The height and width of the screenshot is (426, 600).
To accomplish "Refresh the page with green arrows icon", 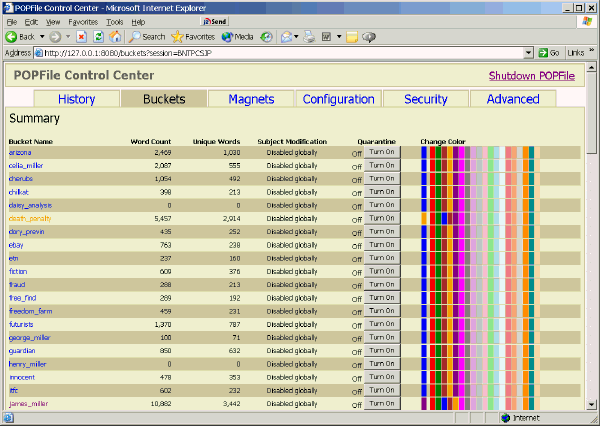I will pyautogui.click(x=98, y=37).
